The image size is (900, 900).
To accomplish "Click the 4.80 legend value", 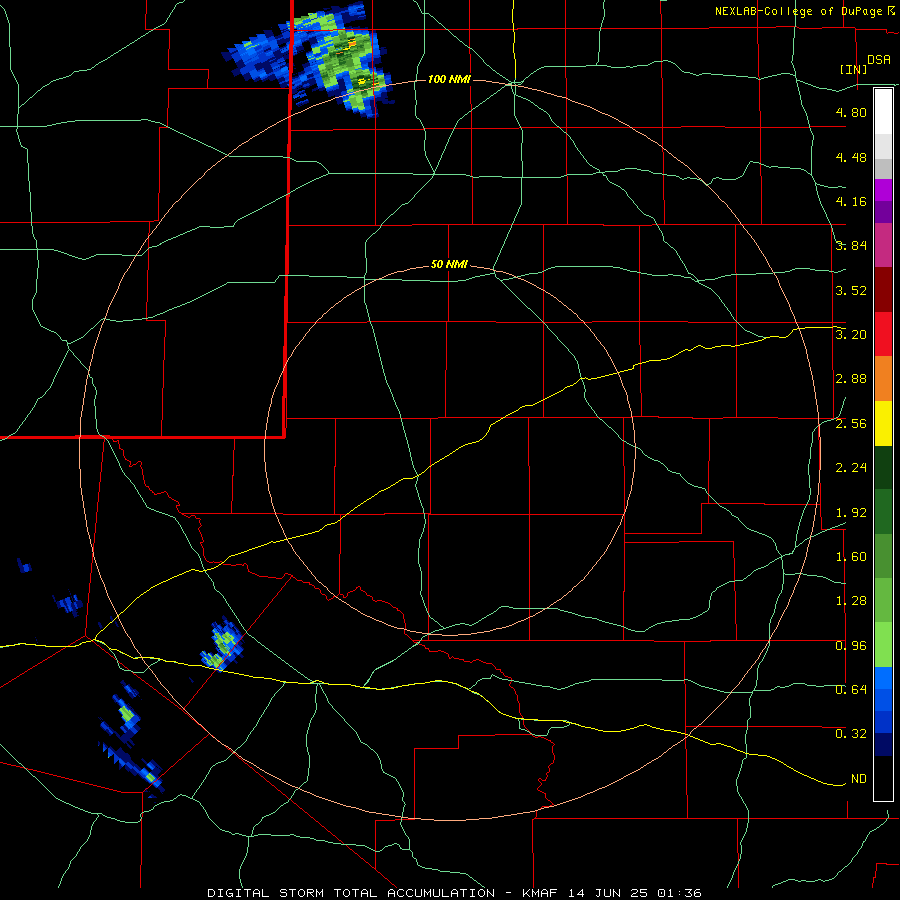I will (x=851, y=112).
